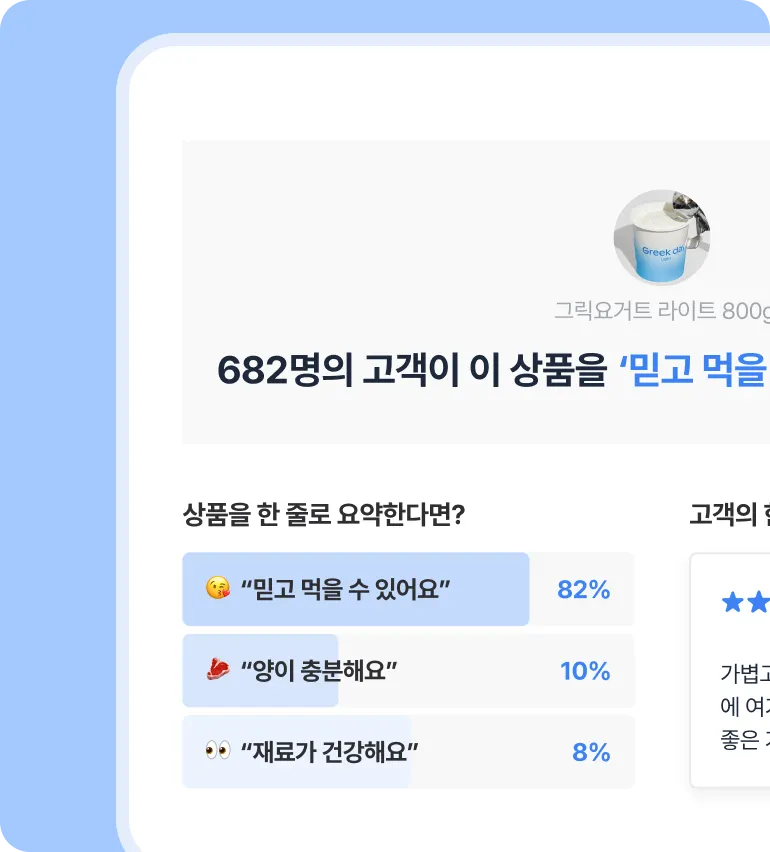
Task: Click the 10% percentage value
Action: [585, 670]
